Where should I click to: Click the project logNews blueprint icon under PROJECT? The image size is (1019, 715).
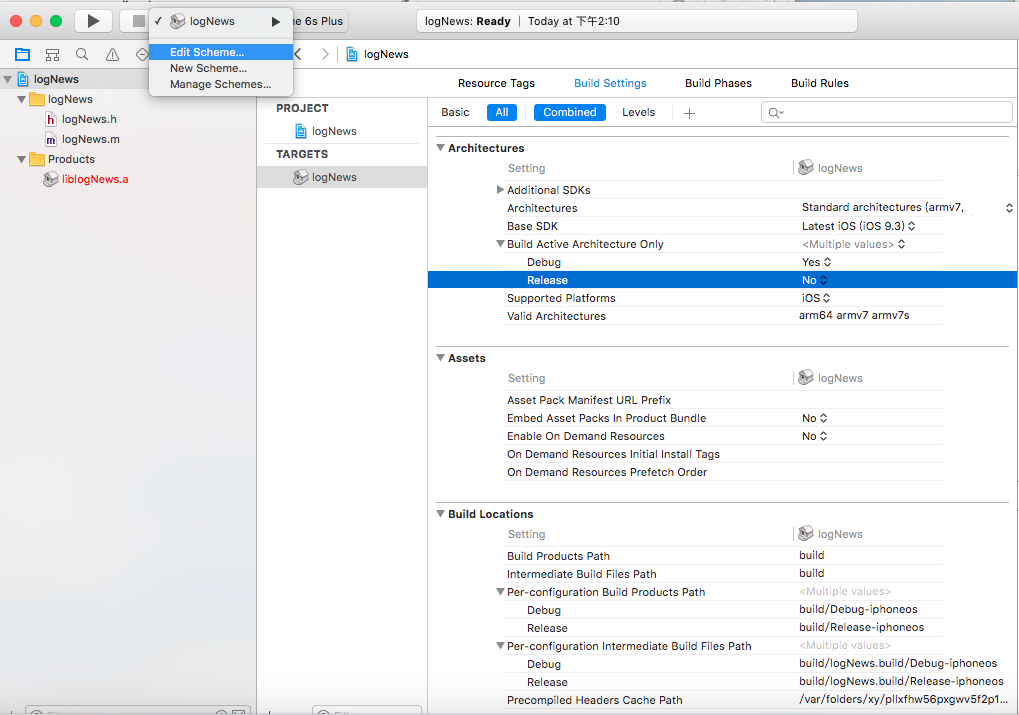pos(301,131)
